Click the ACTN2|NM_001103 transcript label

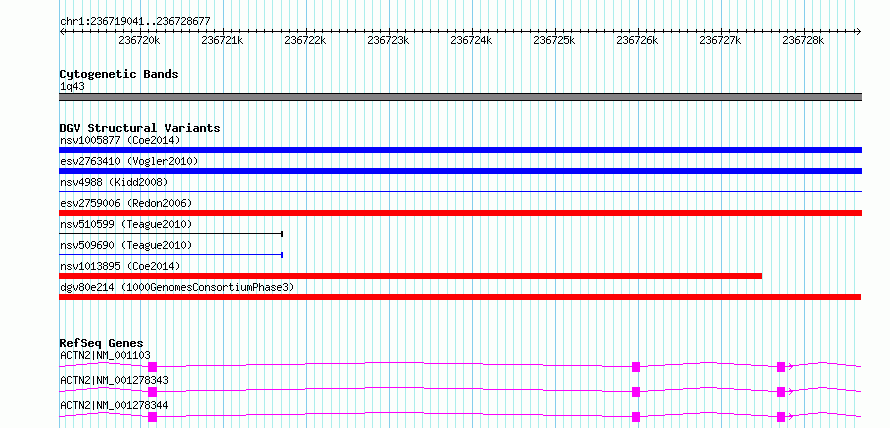tap(105, 355)
